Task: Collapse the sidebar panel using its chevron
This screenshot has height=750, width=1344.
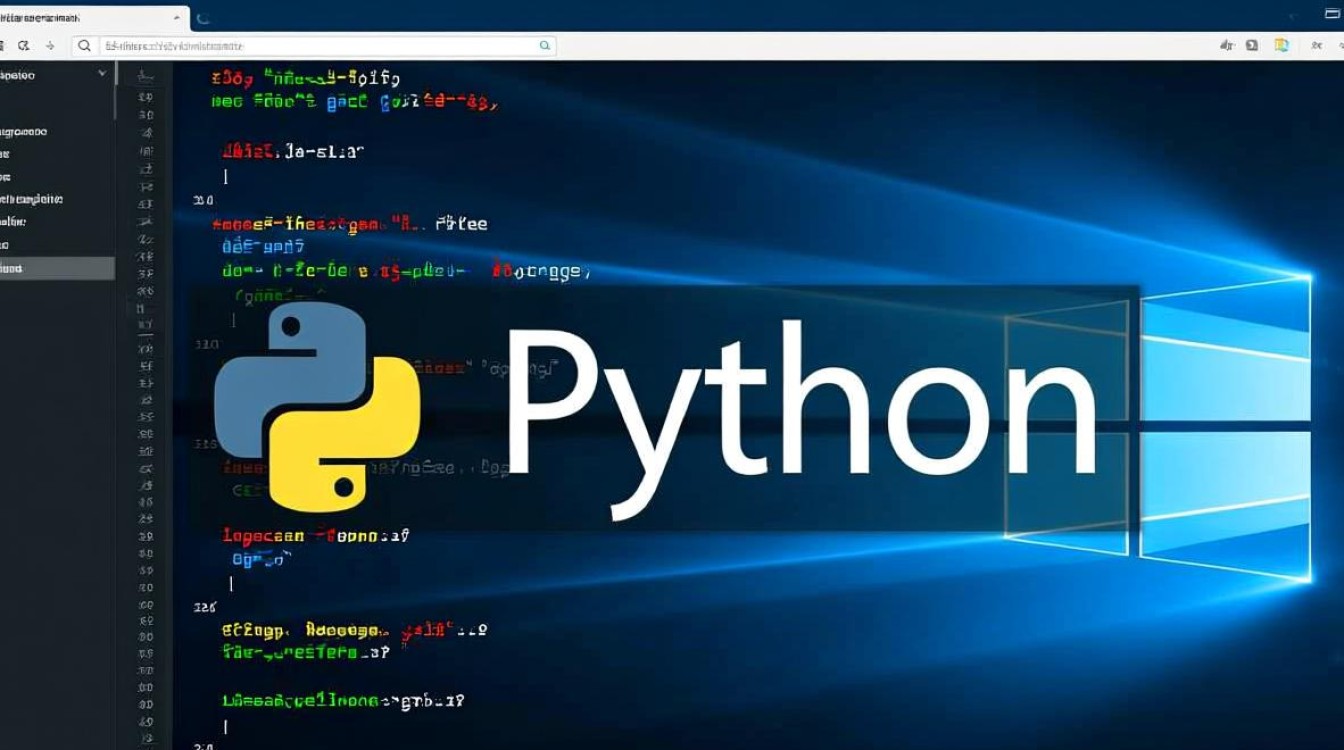Action: click(x=101, y=74)
